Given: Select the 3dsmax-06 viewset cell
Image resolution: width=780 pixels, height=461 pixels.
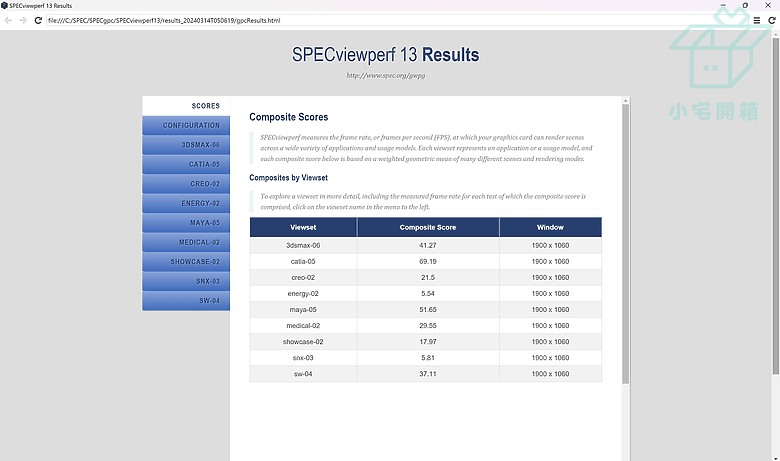Looking at the screenshot, I should (x=303, y=245).
